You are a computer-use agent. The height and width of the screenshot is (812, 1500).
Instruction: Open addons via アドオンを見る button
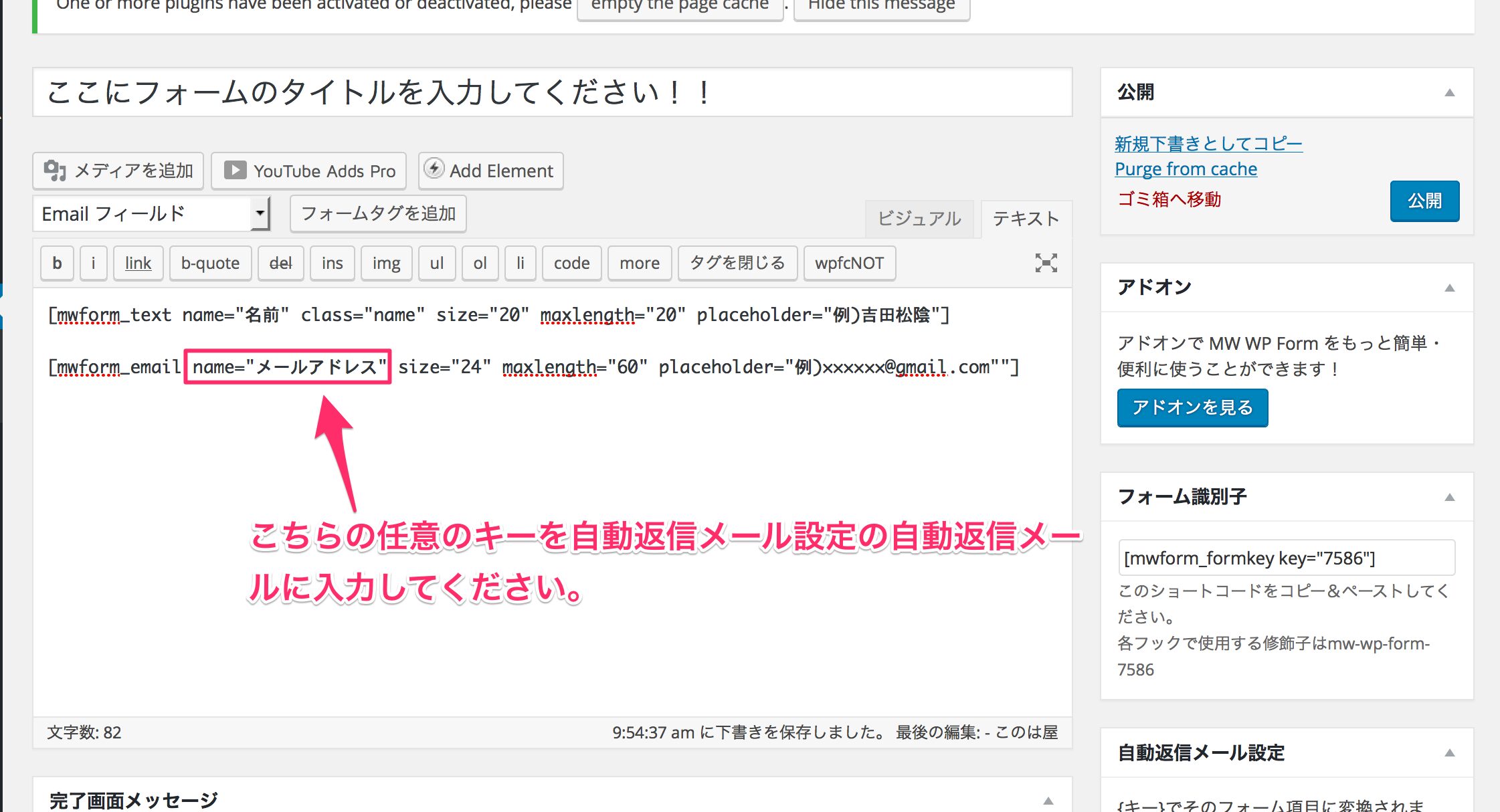1192,407
